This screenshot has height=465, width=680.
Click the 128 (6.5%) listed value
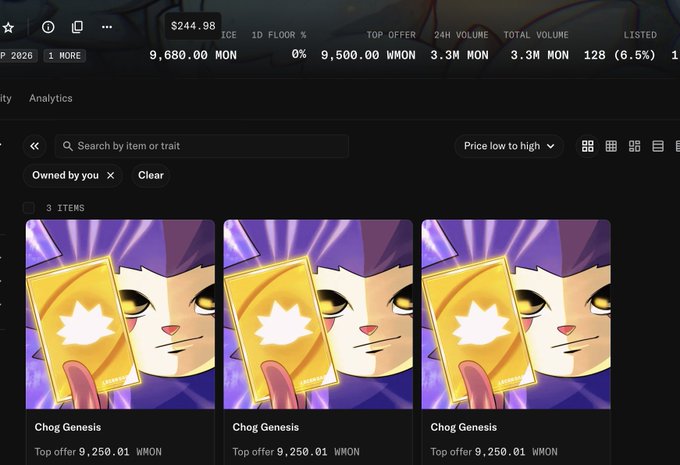pyautogui.click(x=619, y=55)
